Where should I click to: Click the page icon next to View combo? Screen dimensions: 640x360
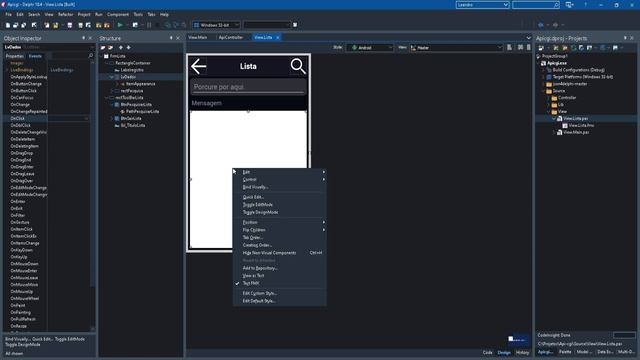(509, 47)
